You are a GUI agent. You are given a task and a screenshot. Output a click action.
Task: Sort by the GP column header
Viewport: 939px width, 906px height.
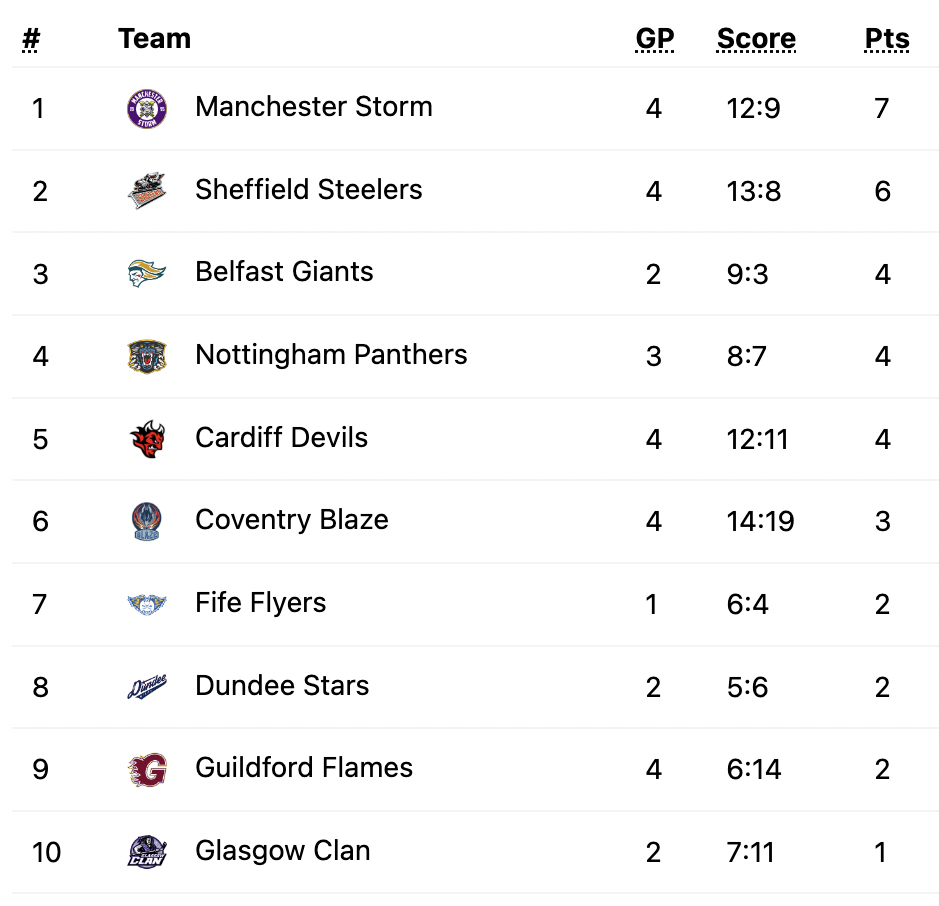point(655,39)
